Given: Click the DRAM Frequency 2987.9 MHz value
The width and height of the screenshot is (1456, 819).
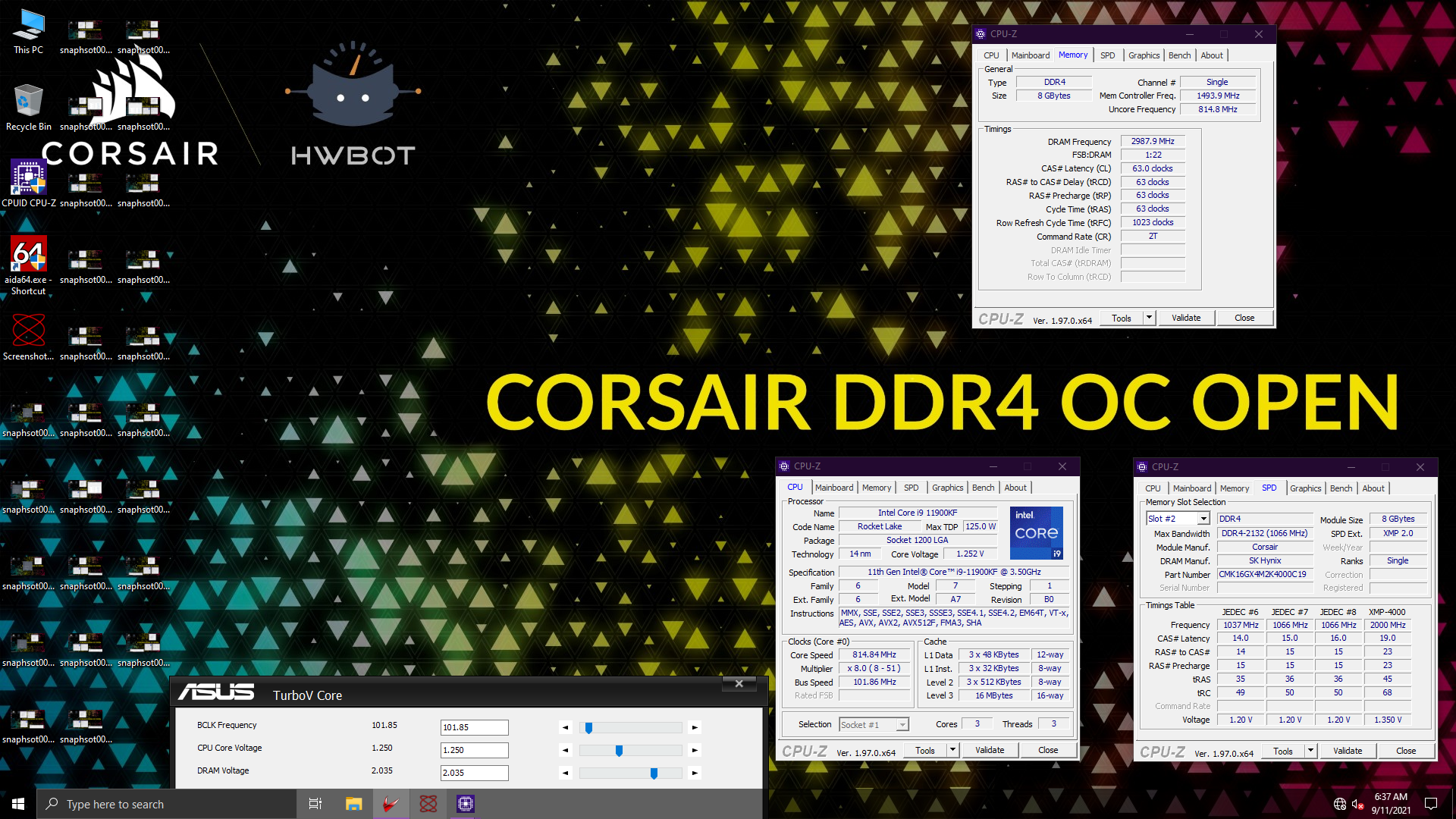Looking at the screenshot, I should [1153, 141].
